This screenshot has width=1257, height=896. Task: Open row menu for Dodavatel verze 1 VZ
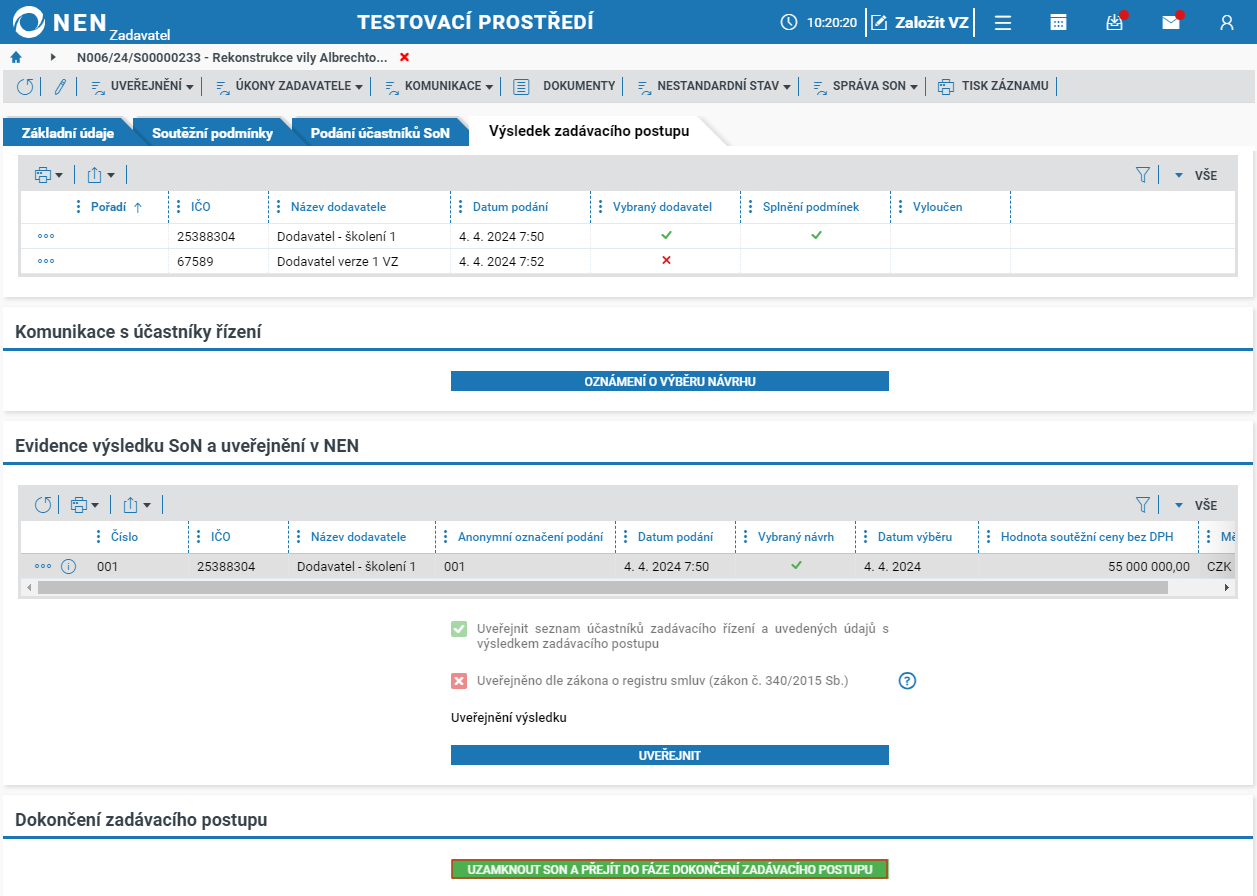[46, 261]
